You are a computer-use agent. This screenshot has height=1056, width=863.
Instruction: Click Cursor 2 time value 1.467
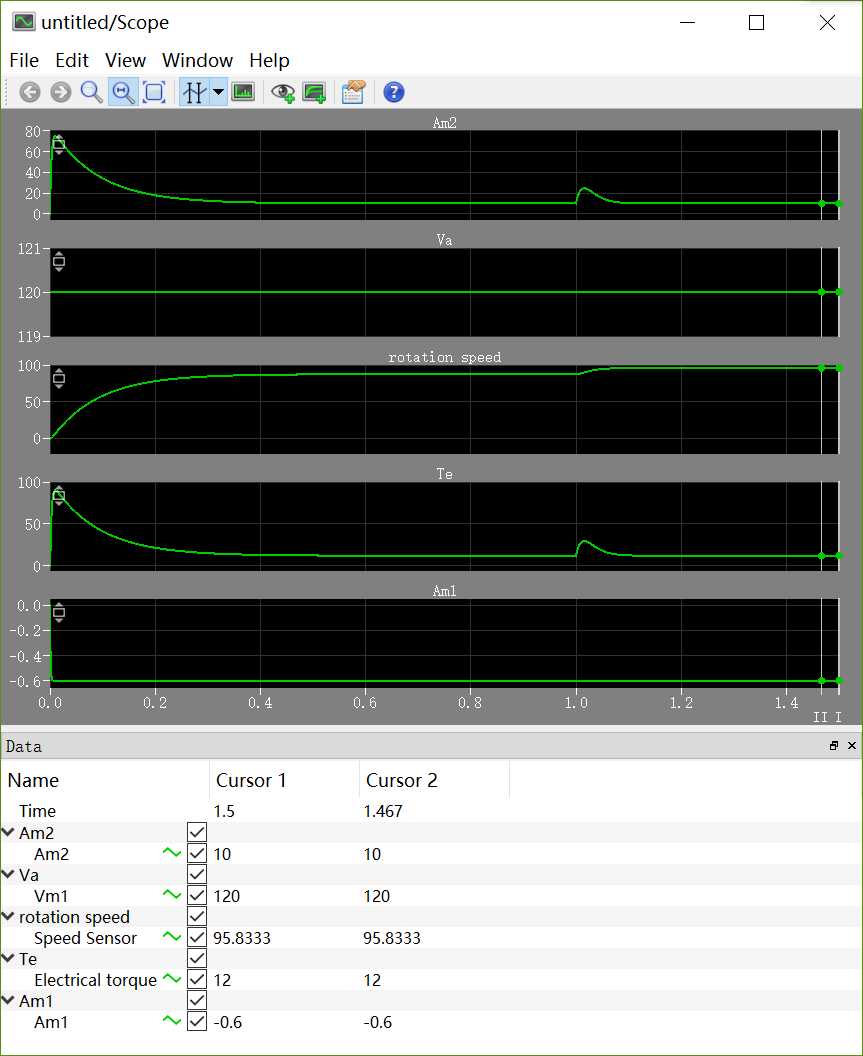(383, 811)
